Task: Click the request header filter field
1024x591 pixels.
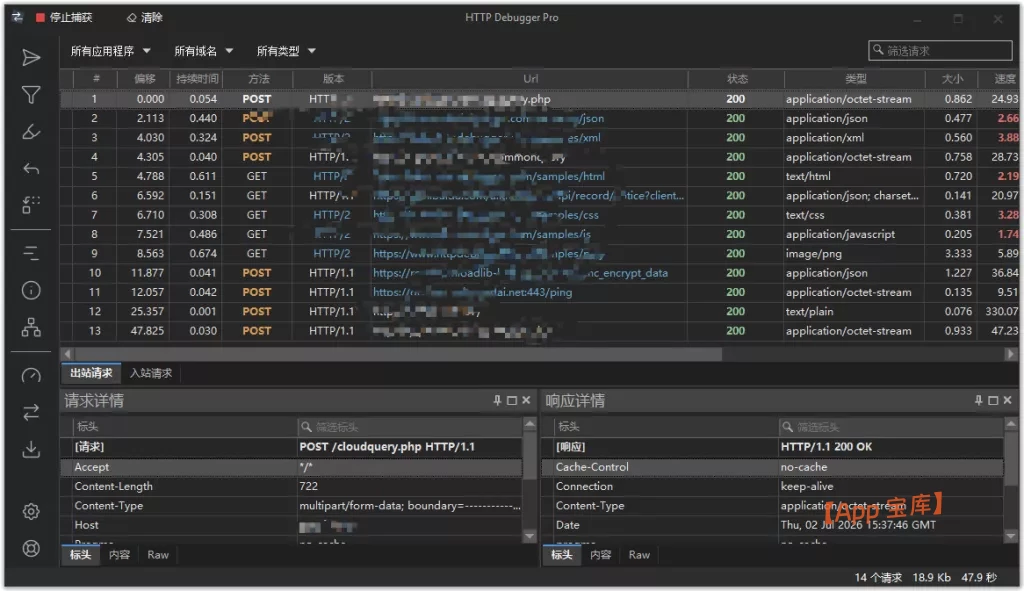Action: tap(409, 427)
